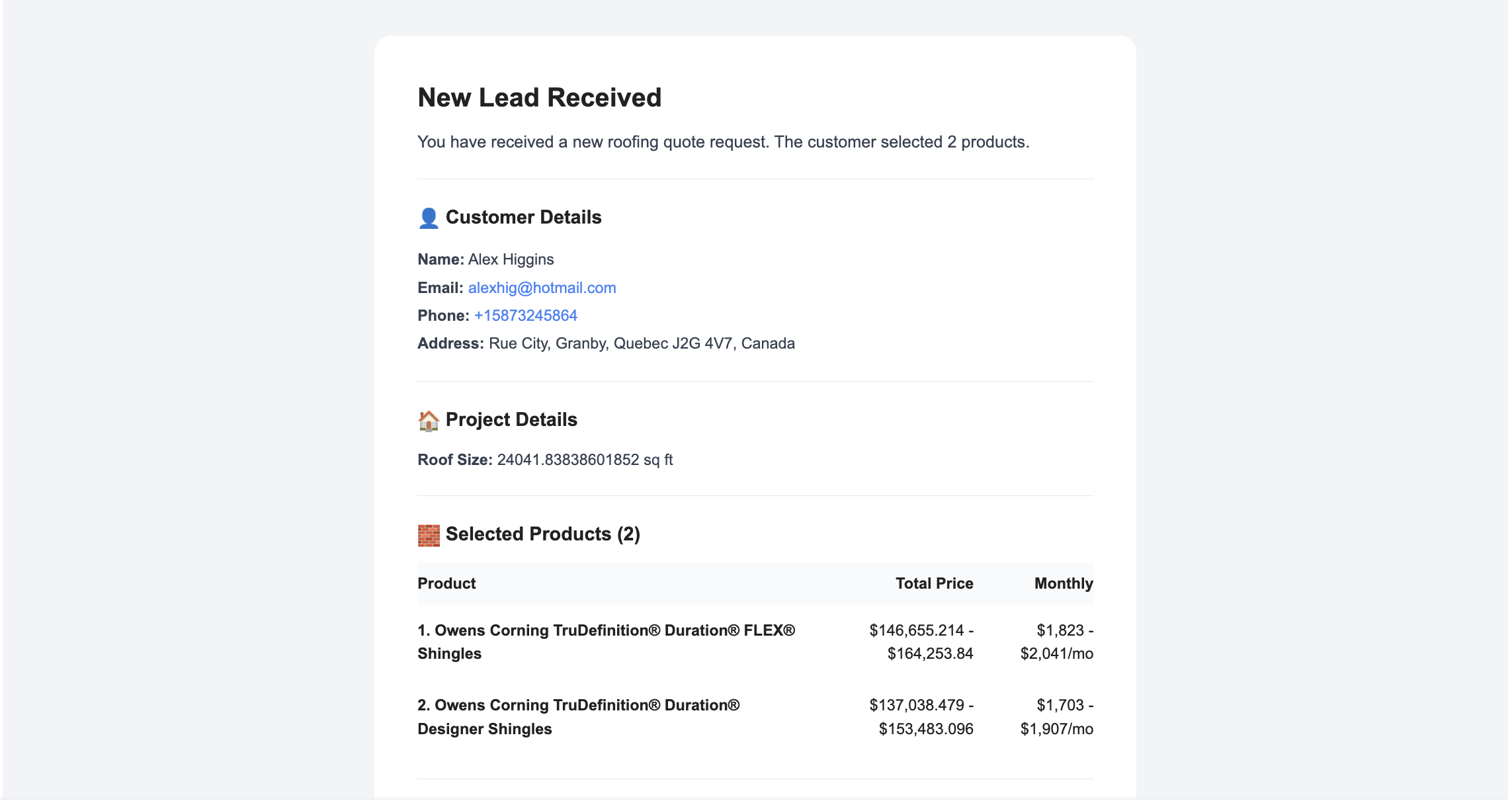
Task: Select the roof size 24041.83838601852 sq ft
Action: point(585,460)
